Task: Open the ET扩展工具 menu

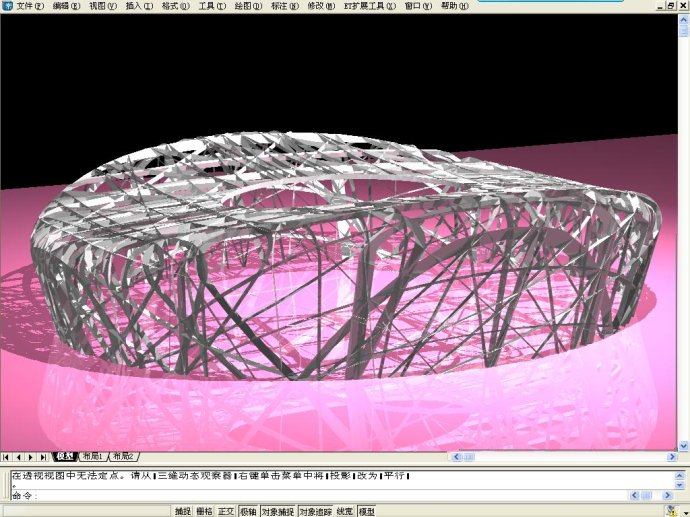Action: pos(368,6)
